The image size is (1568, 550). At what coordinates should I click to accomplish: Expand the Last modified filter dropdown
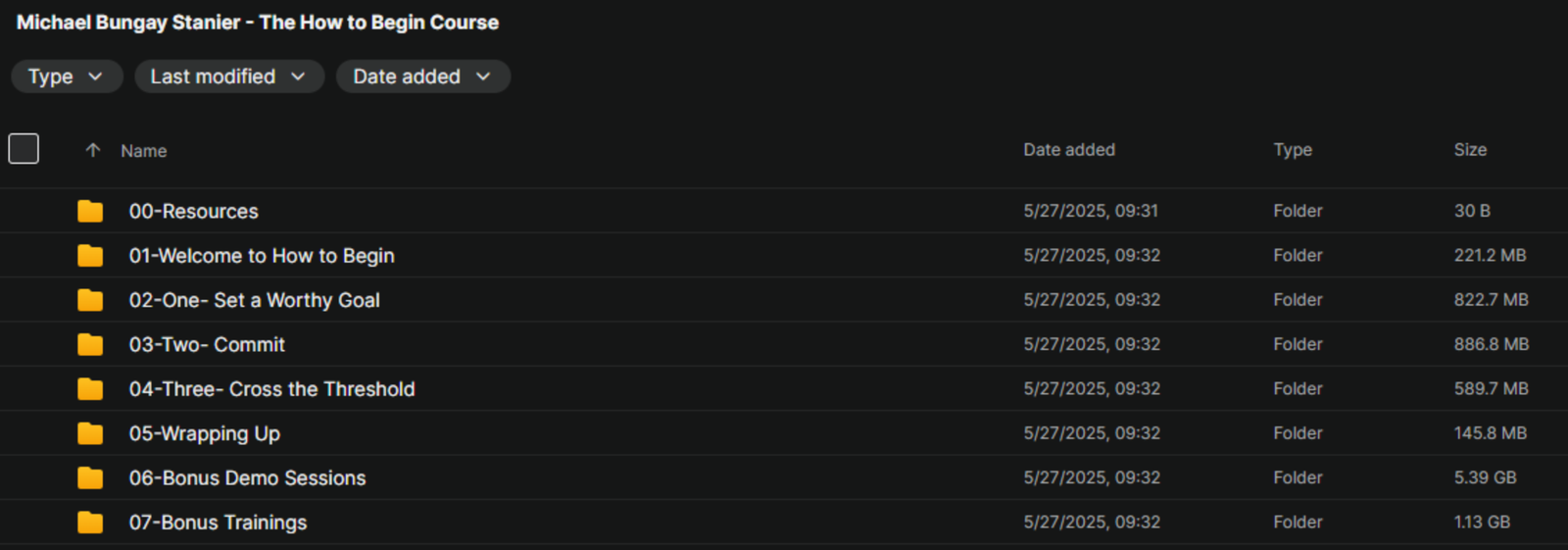(228, 76)
